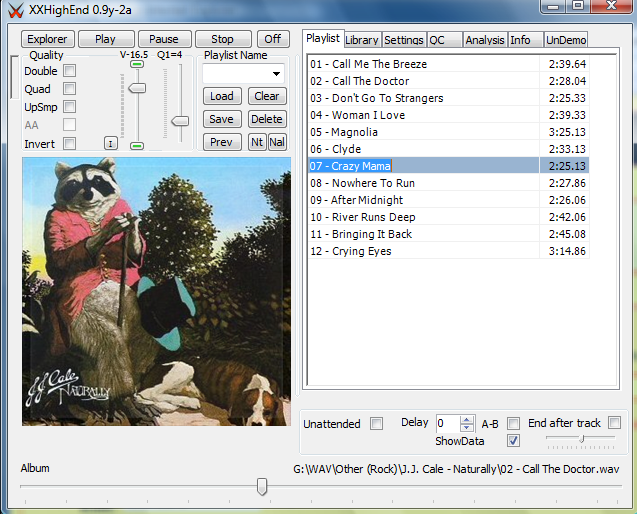
Task: Open the Analysis tab
Action: click(485, 40)
